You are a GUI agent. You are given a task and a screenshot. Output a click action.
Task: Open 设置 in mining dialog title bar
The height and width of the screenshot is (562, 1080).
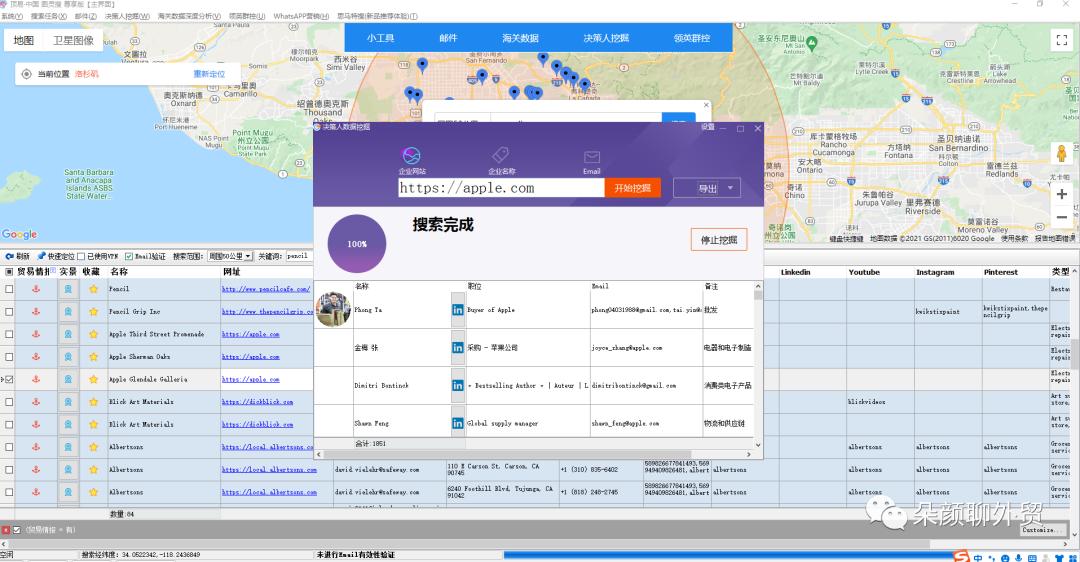pyautogui.click(x=707, y=127)
